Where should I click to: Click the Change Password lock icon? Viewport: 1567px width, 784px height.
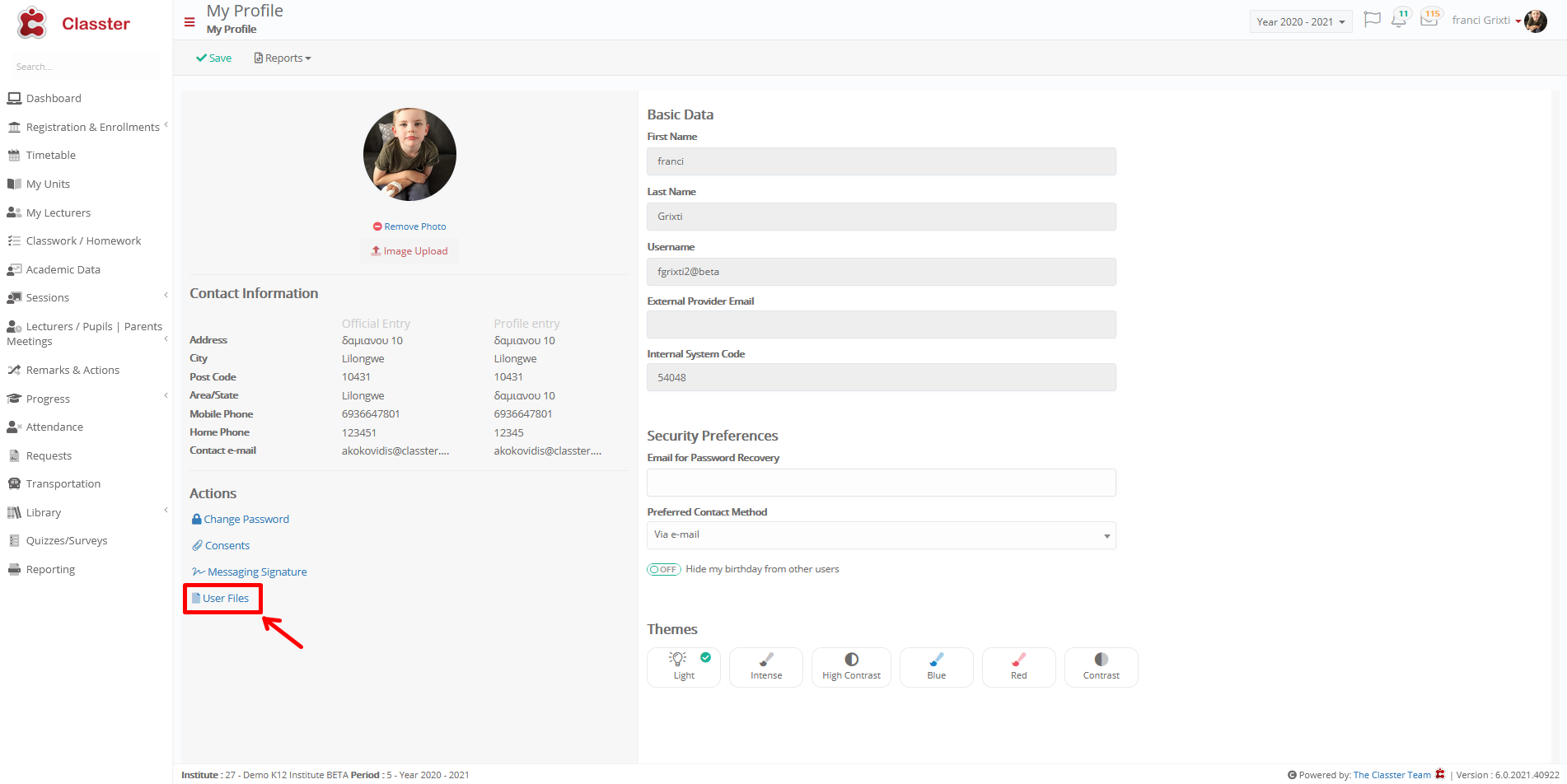pyautogui.click(x=197, y=519)
